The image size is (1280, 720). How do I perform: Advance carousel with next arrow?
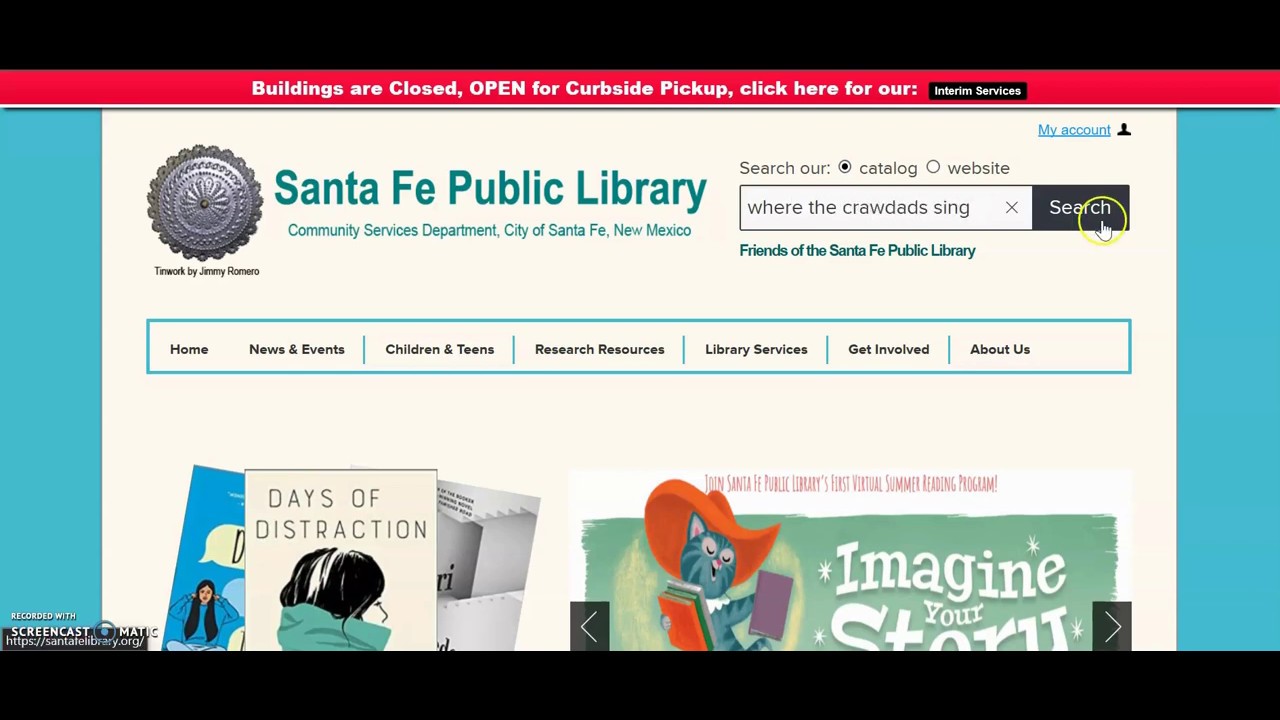[1112, 626]
